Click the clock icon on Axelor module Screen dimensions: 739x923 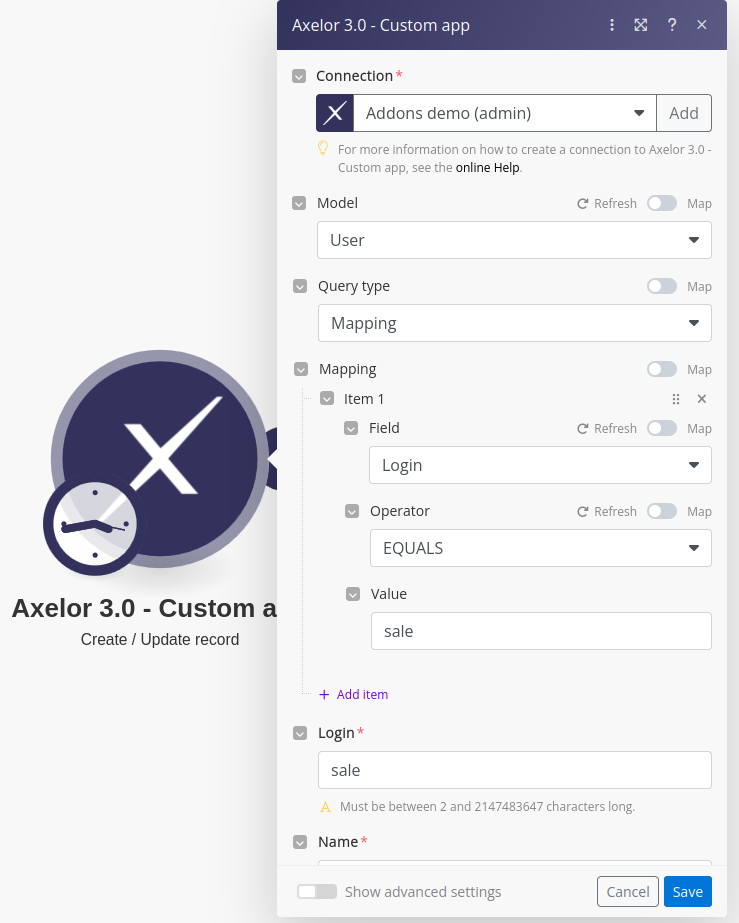(94, 525)
